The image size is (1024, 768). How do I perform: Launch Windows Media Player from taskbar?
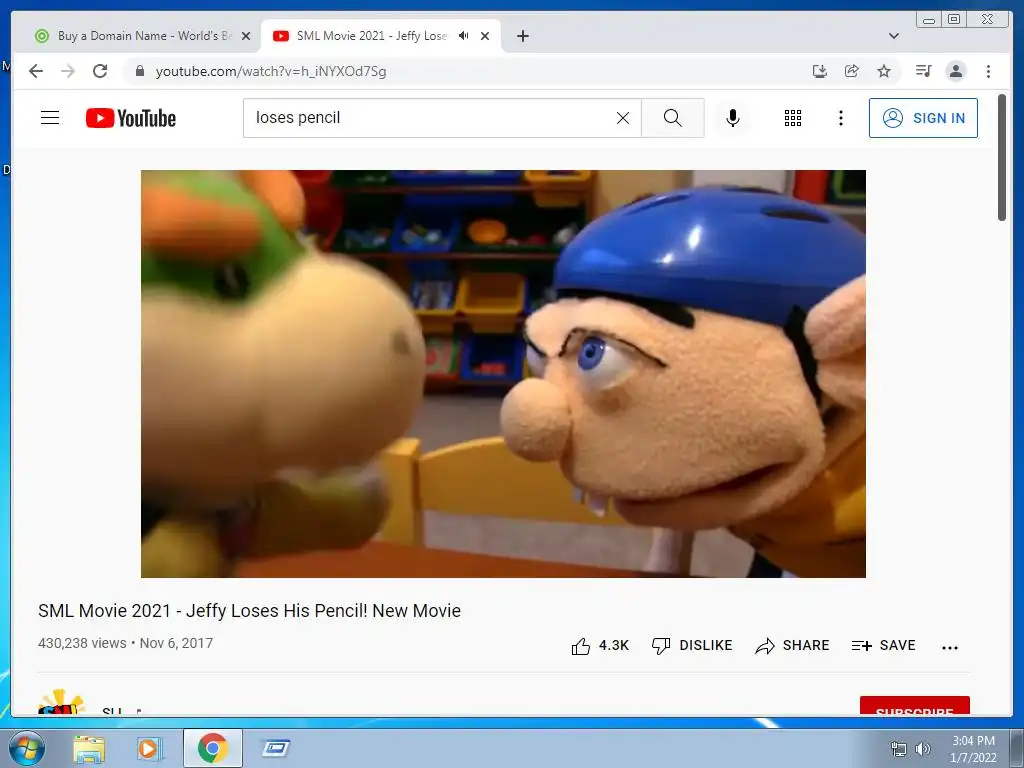150,748
